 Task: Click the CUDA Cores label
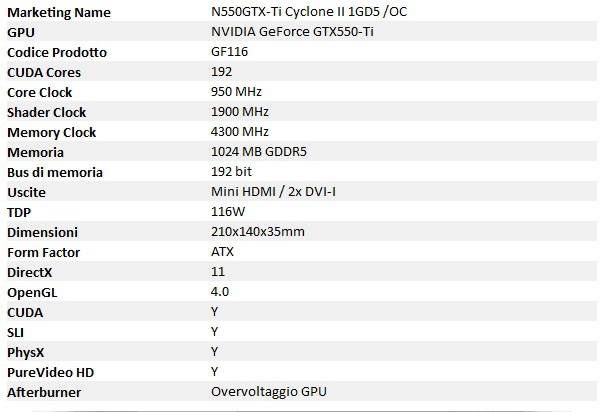pyautogui.click(x=44, y=72)
